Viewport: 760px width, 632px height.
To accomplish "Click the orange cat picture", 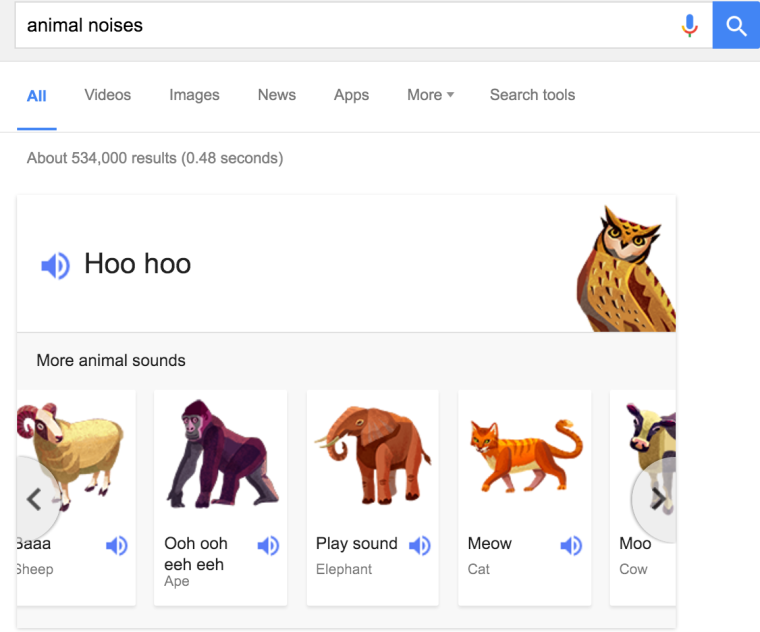I will [x=524, y=455].
